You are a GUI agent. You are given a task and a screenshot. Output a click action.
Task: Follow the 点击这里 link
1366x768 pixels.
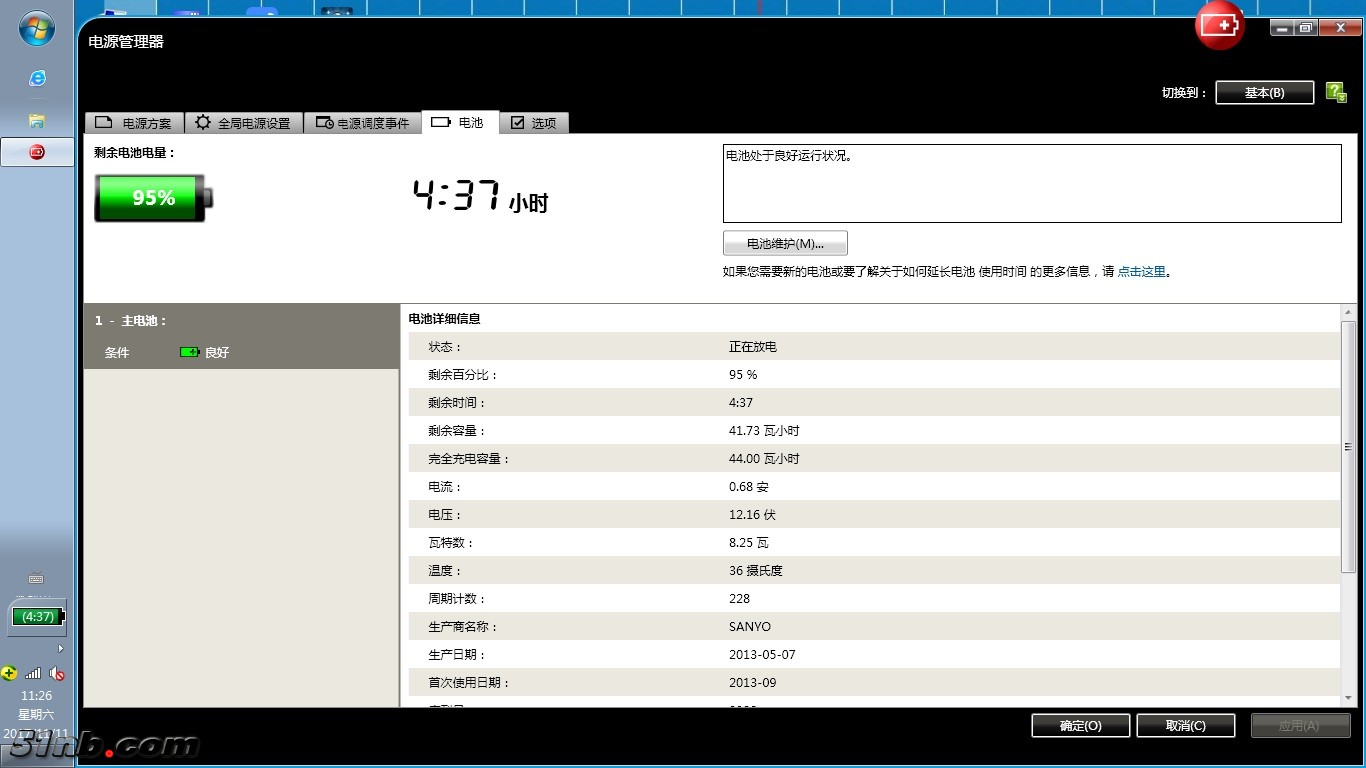pyautogui.click(x=1141, y=272)
